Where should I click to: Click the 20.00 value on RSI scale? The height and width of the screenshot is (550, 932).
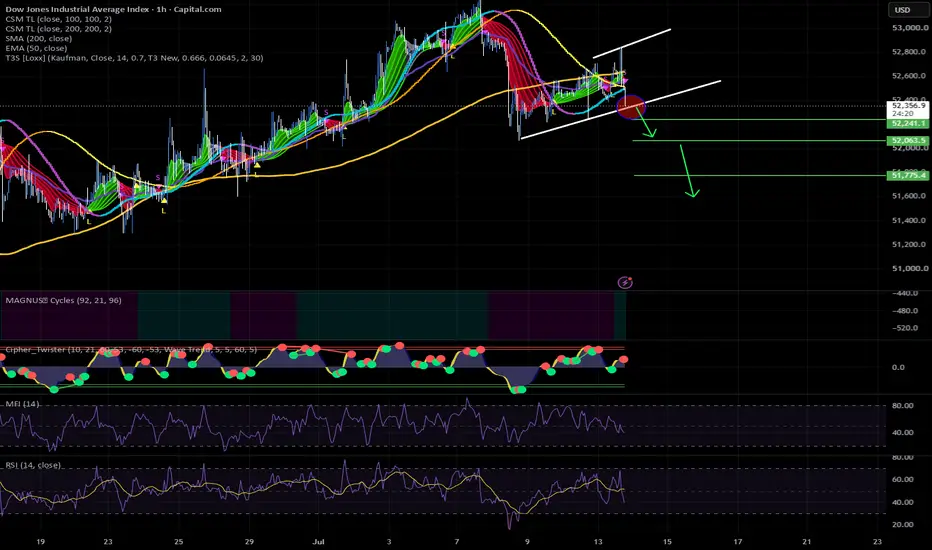(x=903, y=524)
